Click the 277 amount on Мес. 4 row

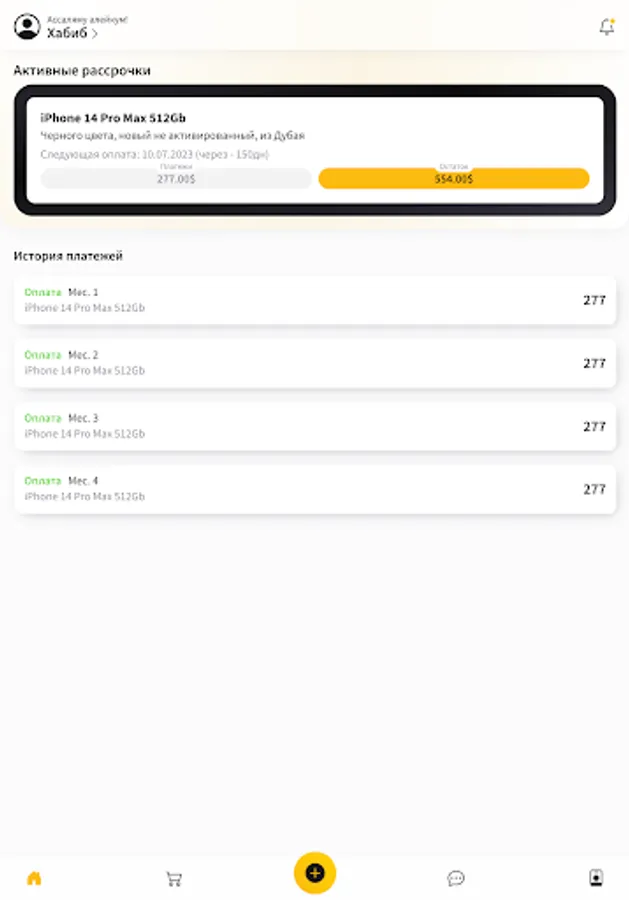tap(594, 489)
